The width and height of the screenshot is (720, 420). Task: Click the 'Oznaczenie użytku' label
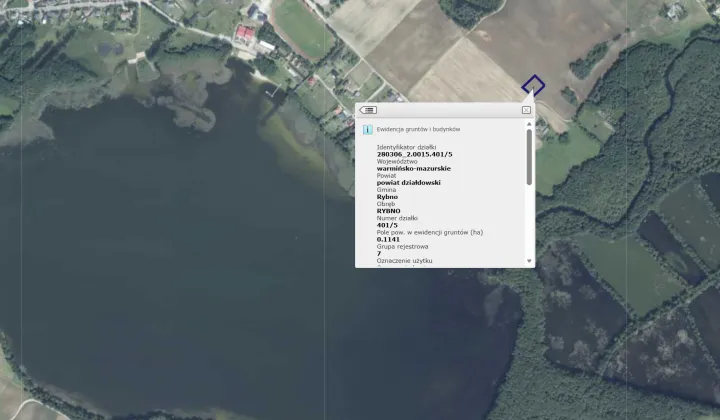click(x=405, y=261)
